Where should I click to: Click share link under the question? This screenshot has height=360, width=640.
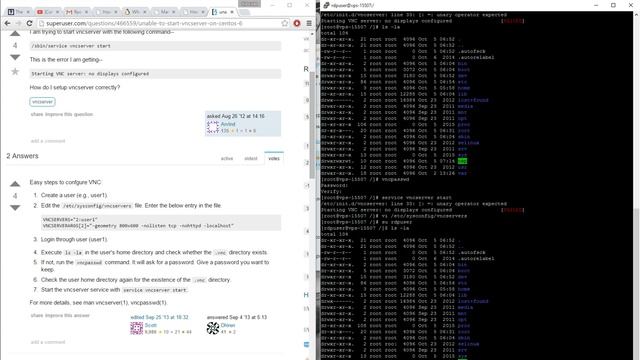click(x=37, y=114)
